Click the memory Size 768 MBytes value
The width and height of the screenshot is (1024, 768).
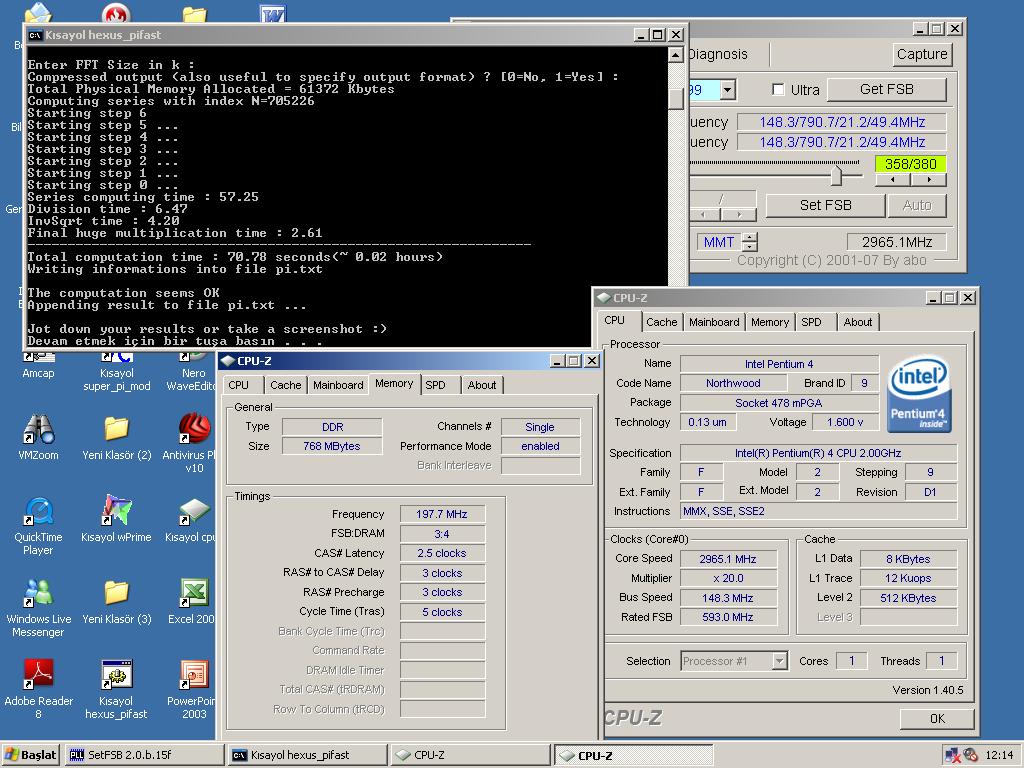click(332, 446)
